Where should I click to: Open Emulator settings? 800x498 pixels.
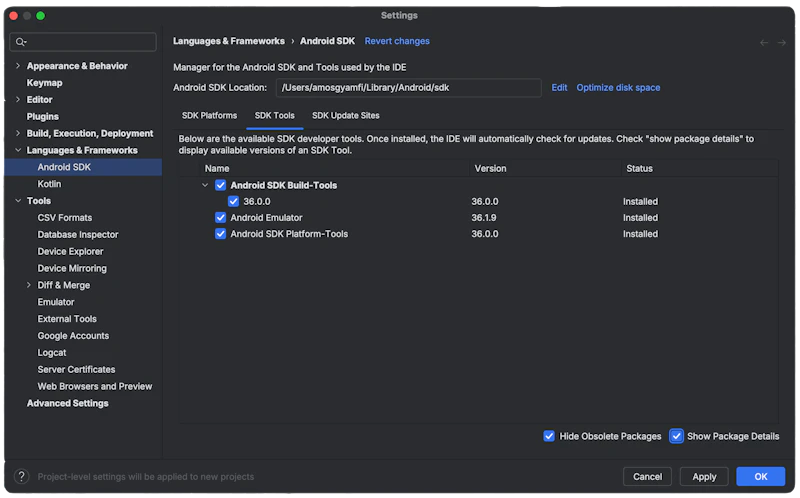point(56,302)
